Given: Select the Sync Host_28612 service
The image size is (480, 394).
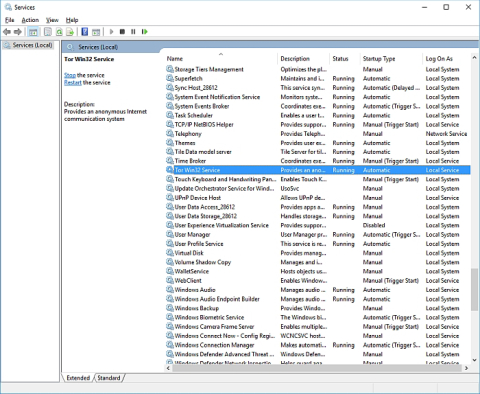Looking at the screenshot, I should click(x=318, y=88).
